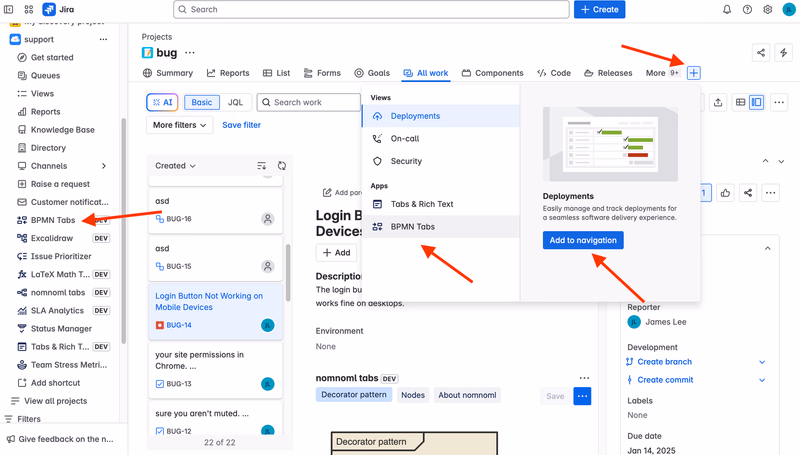Open the Reports tab in the project bar
The width and height of the screenshot is (800, 455).
pos(228,73)
